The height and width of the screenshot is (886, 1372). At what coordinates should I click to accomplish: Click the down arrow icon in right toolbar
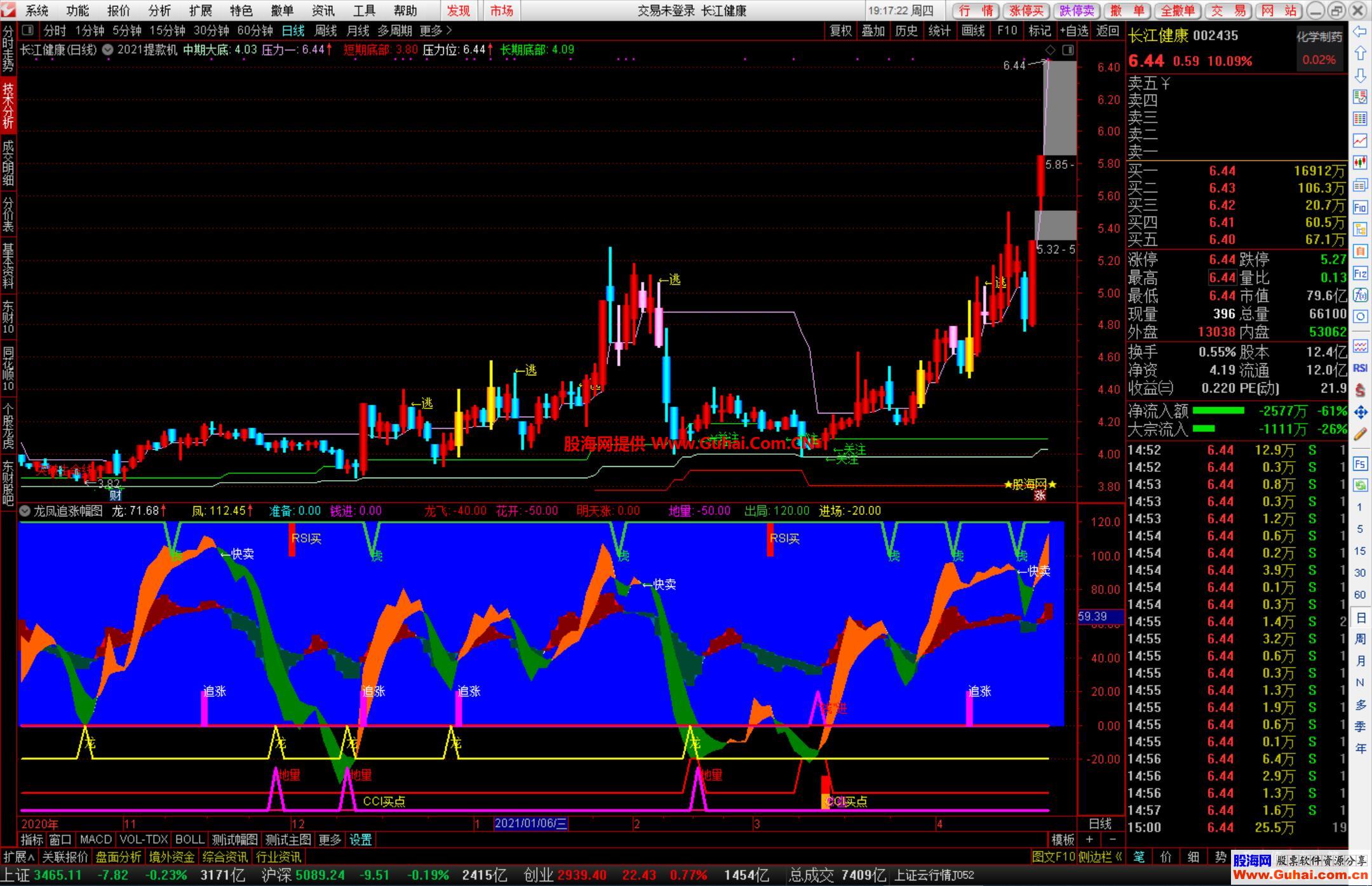tap(1360, 76)
